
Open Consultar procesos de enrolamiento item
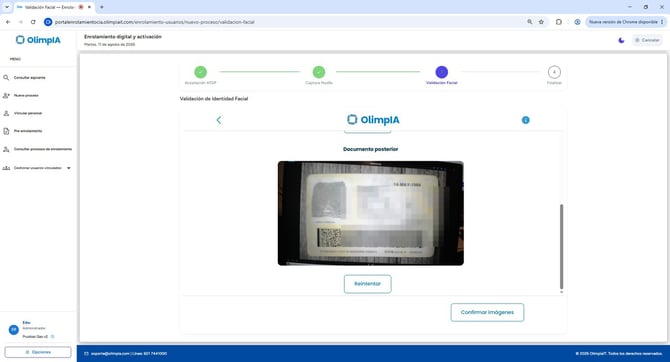point(43,149)
